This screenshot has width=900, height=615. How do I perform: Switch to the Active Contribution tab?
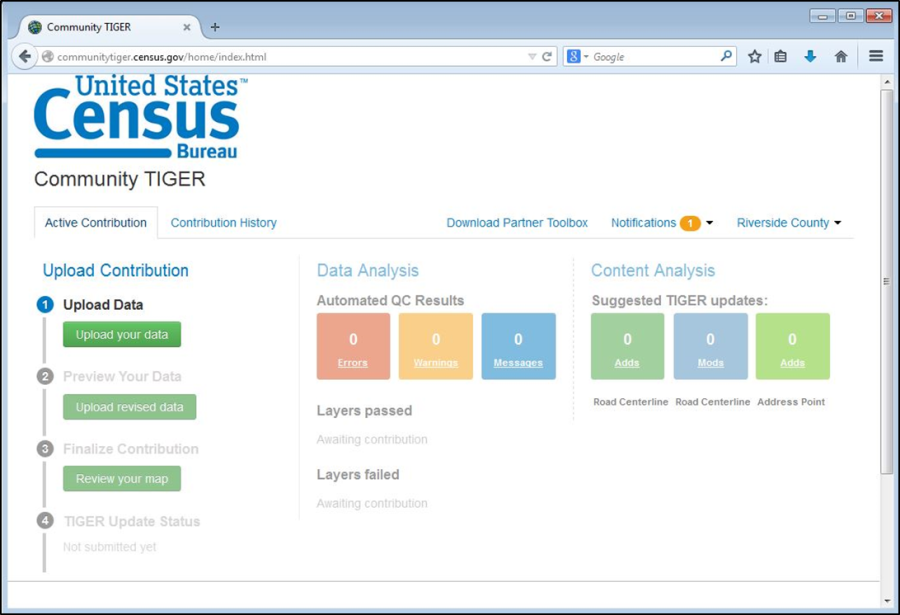click(96, 223)
